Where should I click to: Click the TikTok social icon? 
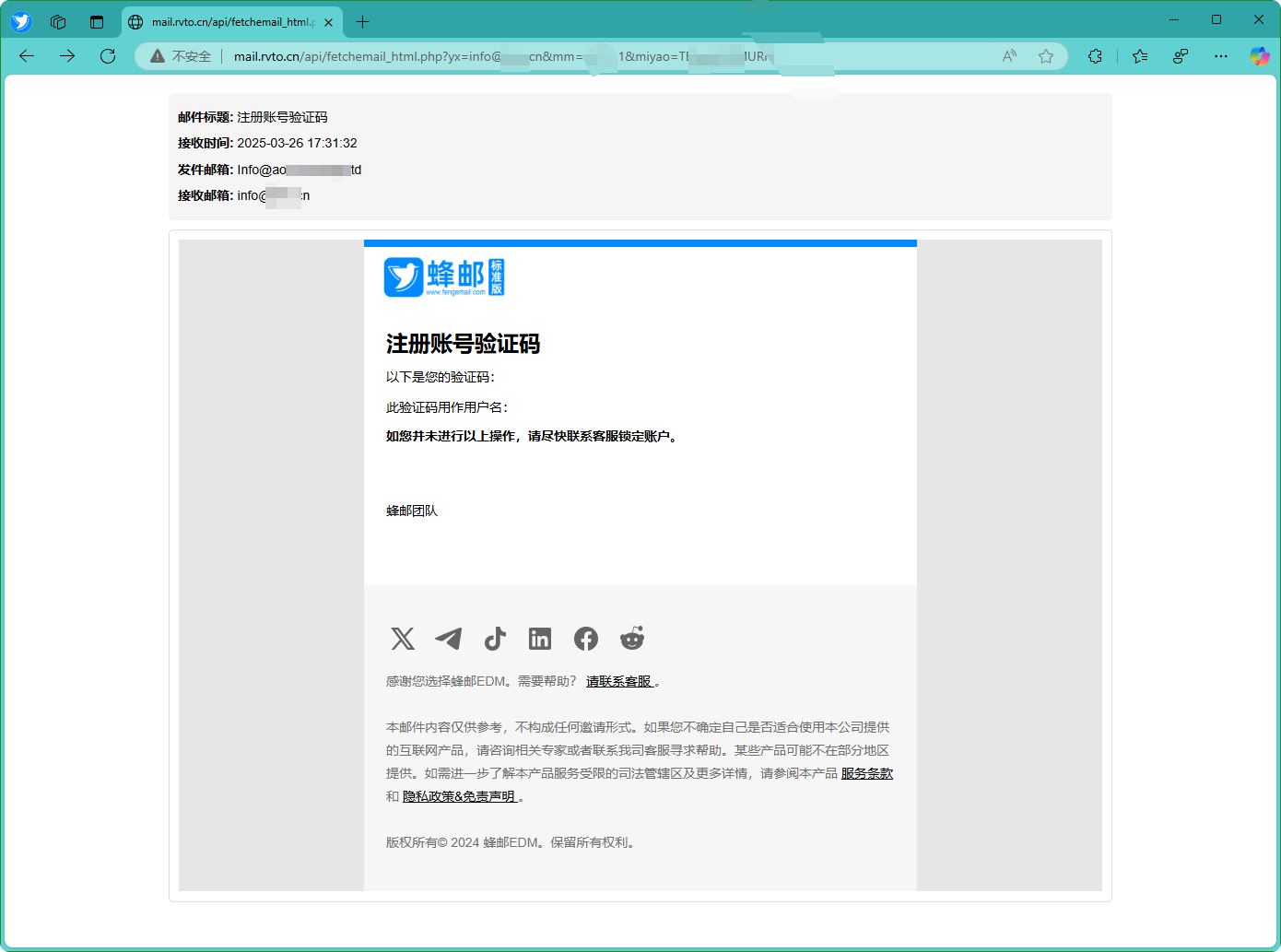[495, 639]
